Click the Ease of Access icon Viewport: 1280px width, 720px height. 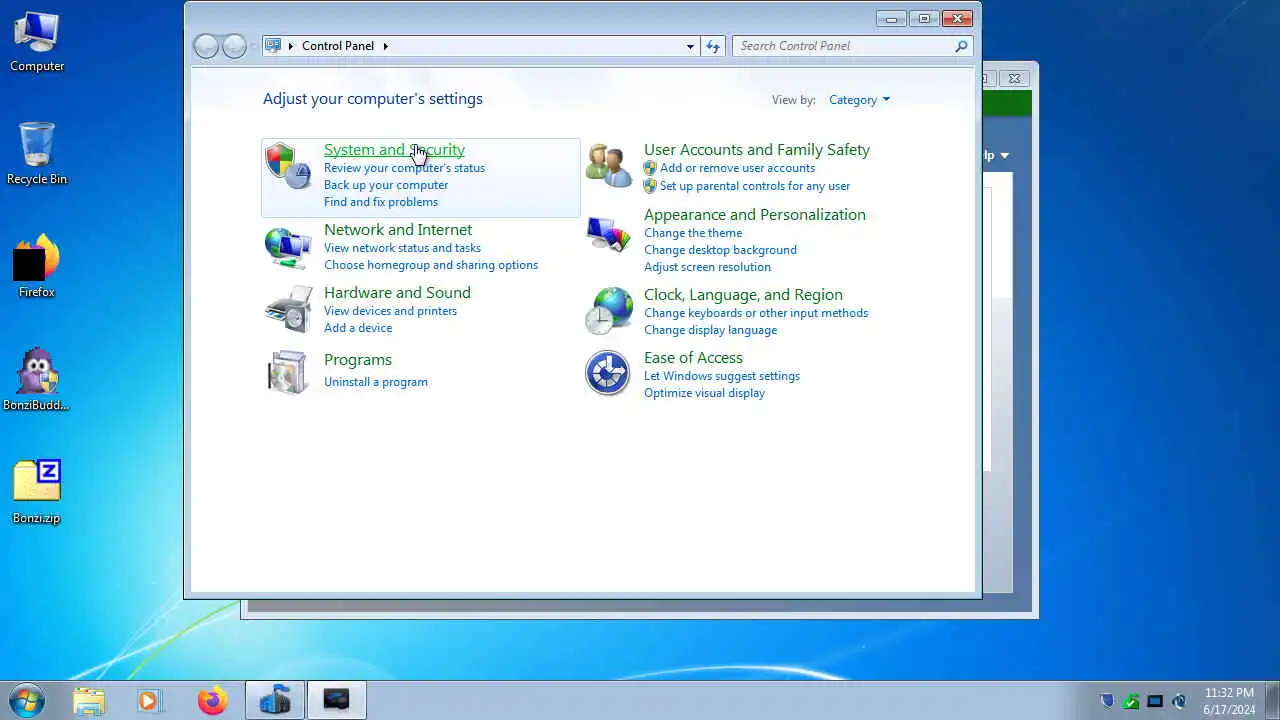608,373
